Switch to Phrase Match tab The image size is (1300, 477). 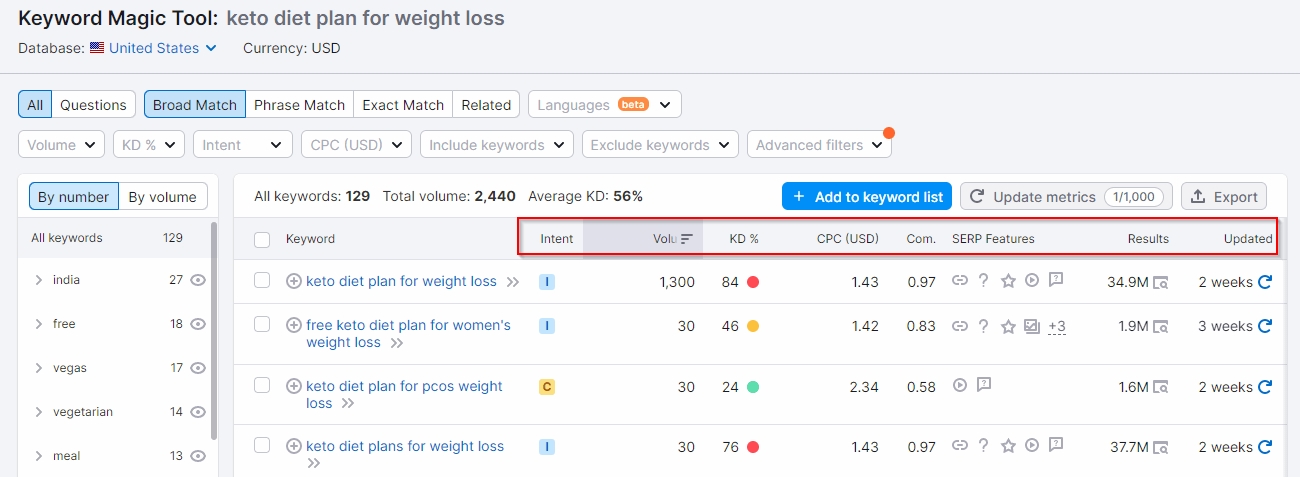[x=299, y=104]
